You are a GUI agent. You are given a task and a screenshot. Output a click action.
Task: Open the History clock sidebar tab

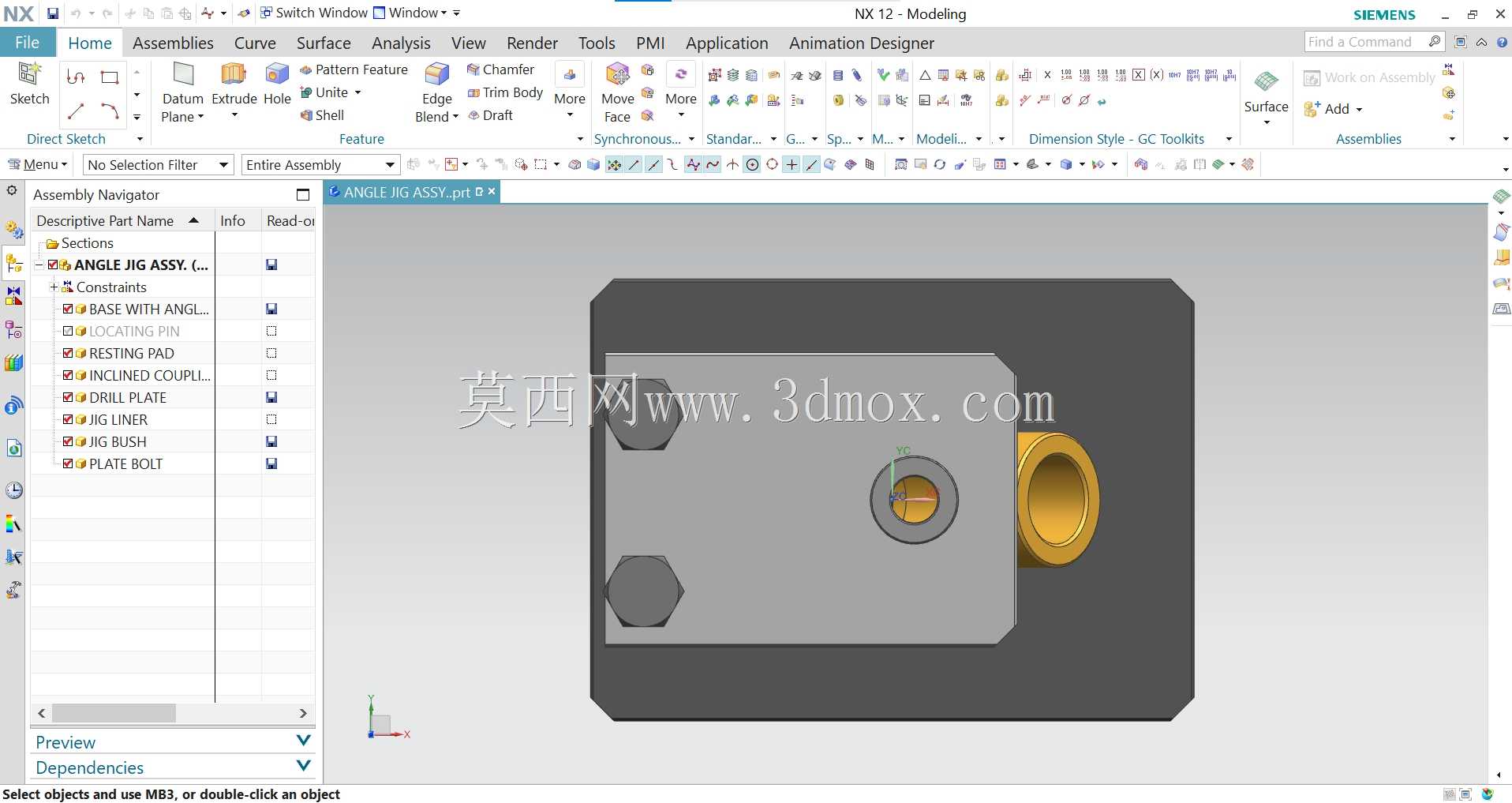13,490
